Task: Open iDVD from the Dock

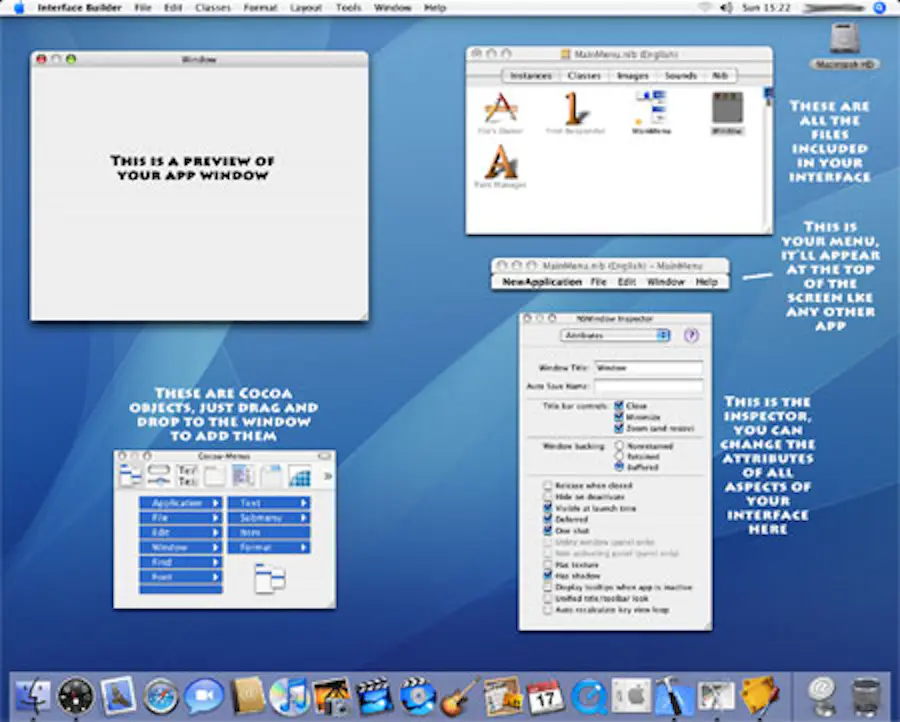Action: coord(418,696)
